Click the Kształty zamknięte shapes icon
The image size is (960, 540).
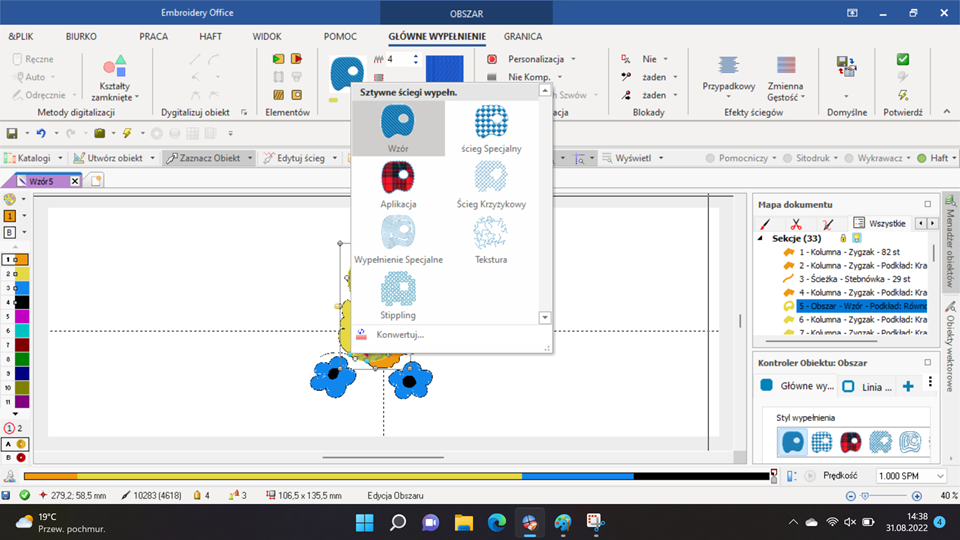pyautogui.click(x=115, y=69)
